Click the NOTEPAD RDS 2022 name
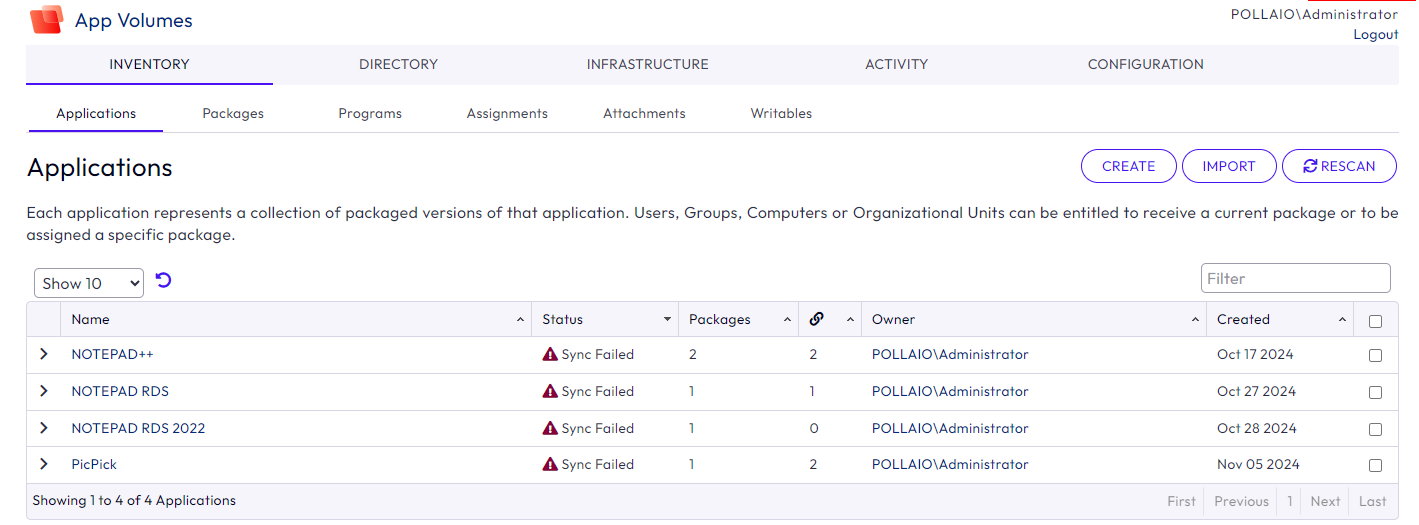1419x525 pixels. (x=138, y=428)
